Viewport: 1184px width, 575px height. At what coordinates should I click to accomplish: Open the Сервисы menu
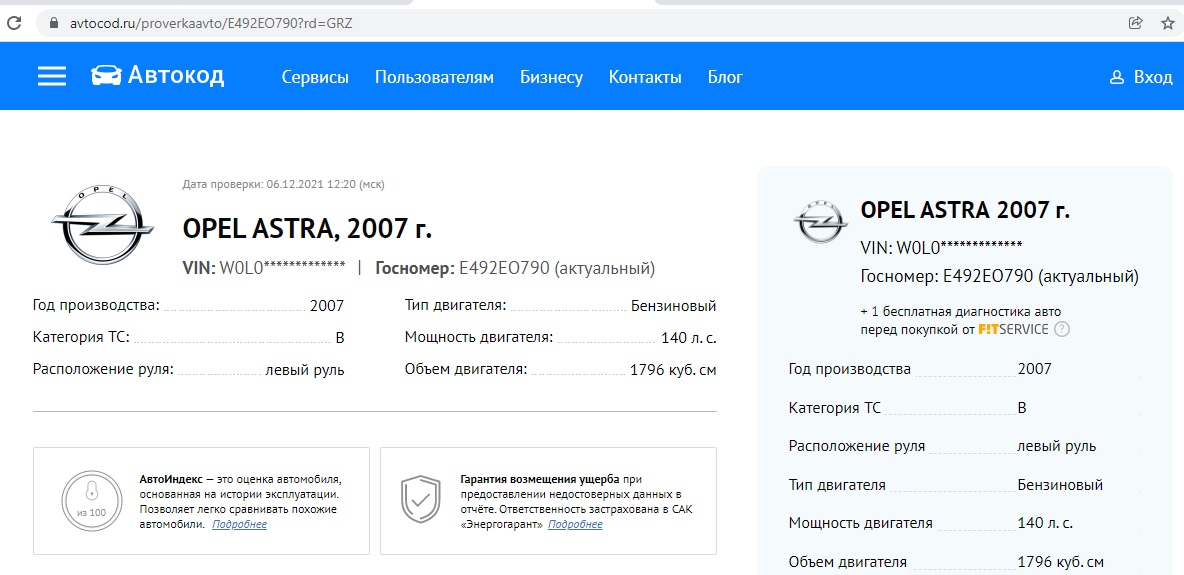click(315, 78)
